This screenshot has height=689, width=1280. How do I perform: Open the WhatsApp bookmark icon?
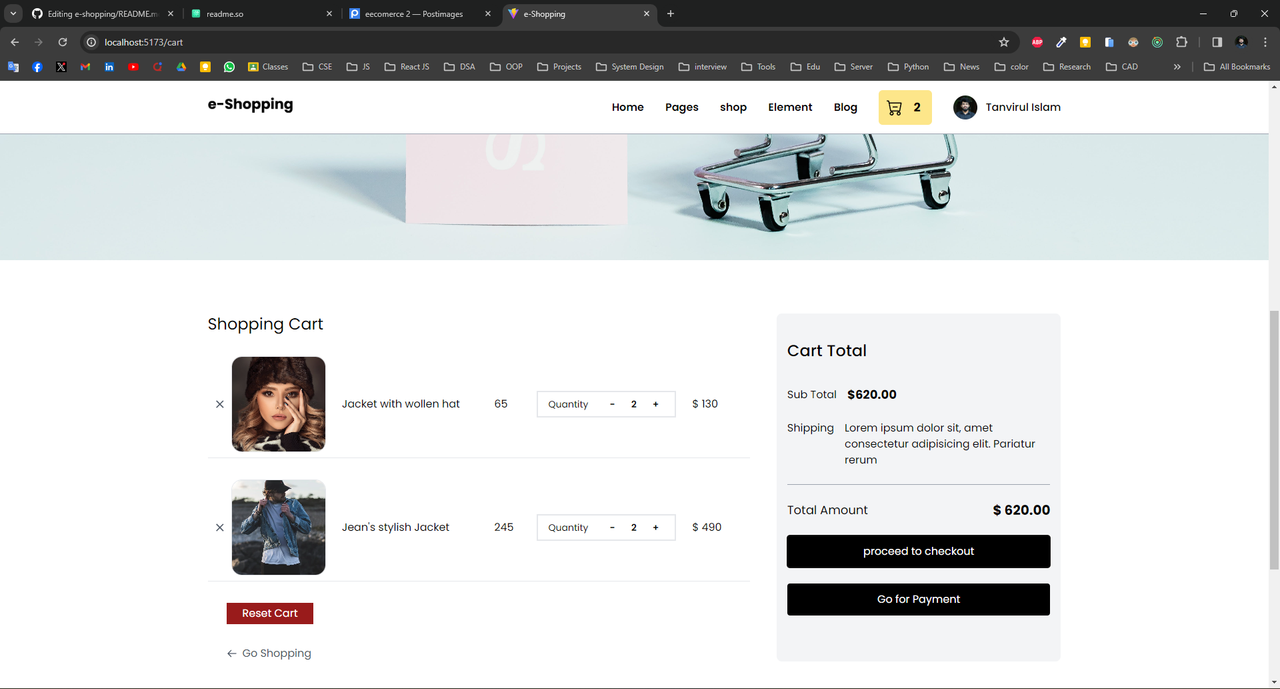(x=229, y=67)
